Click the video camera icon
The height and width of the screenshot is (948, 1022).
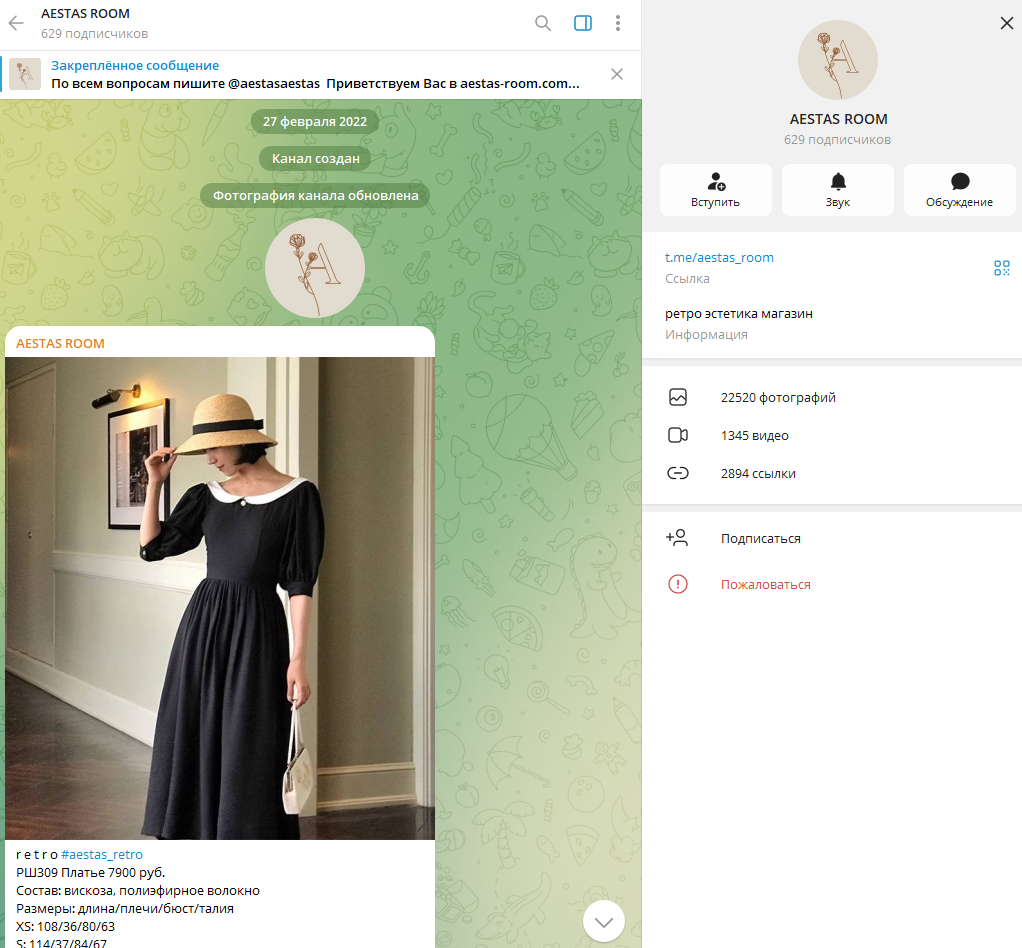coord(678,435)
